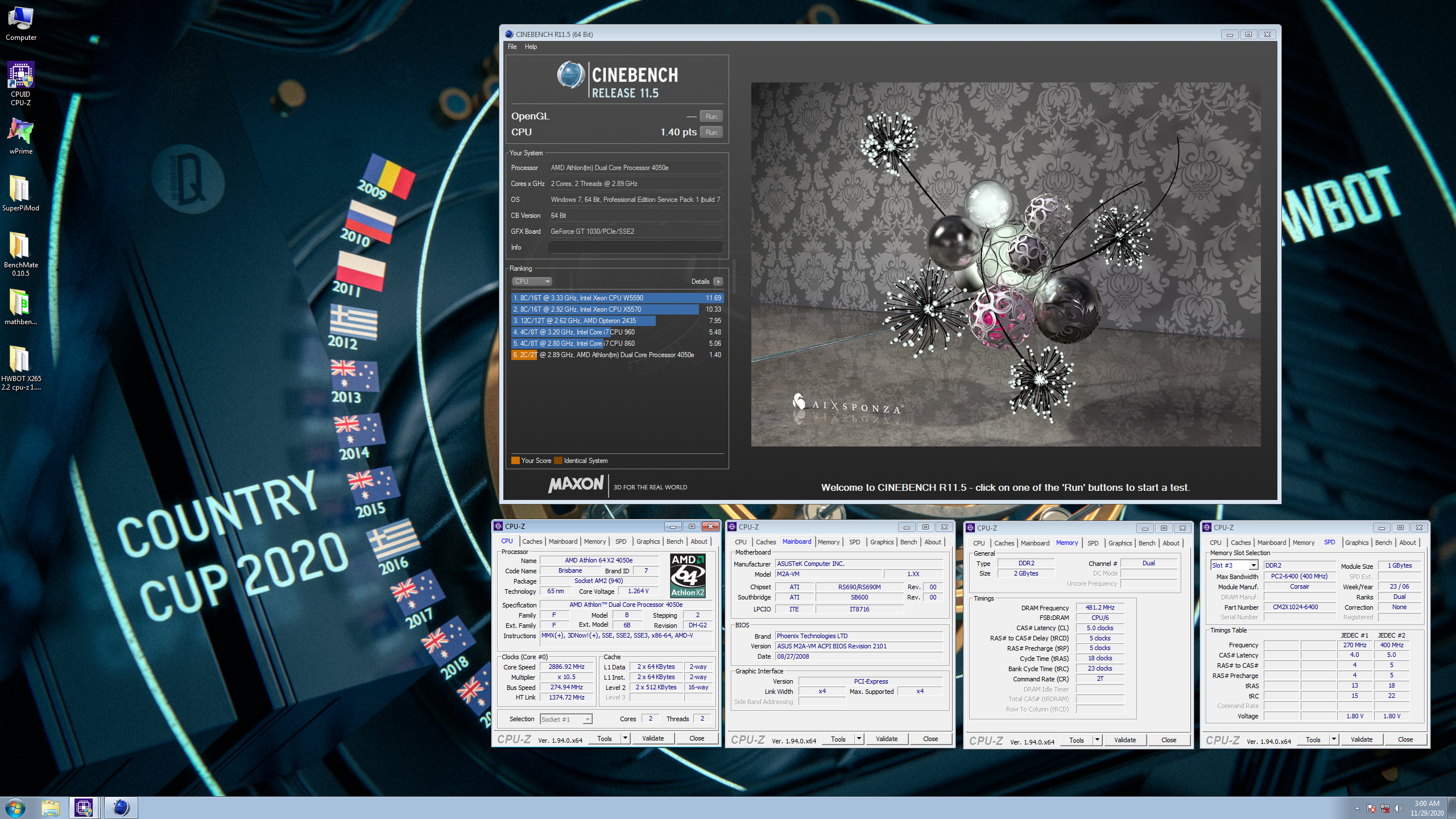Open Tools dropdown arrow in Memory CPU-Z window
The image size is (1456, 819).
pyautogui.click(x=1097, y=740)
